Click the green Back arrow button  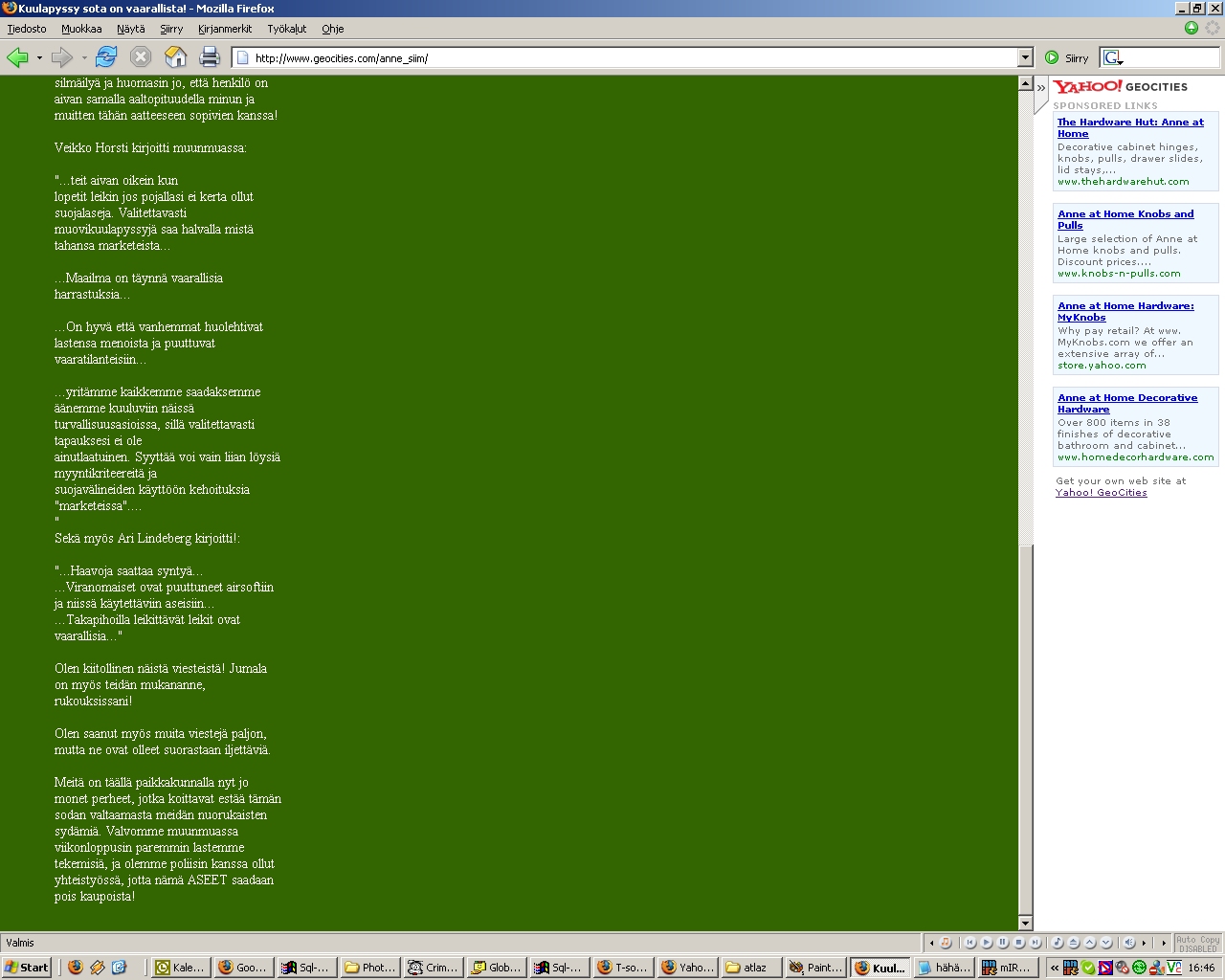pyautogui.click(x=18, y=57)
